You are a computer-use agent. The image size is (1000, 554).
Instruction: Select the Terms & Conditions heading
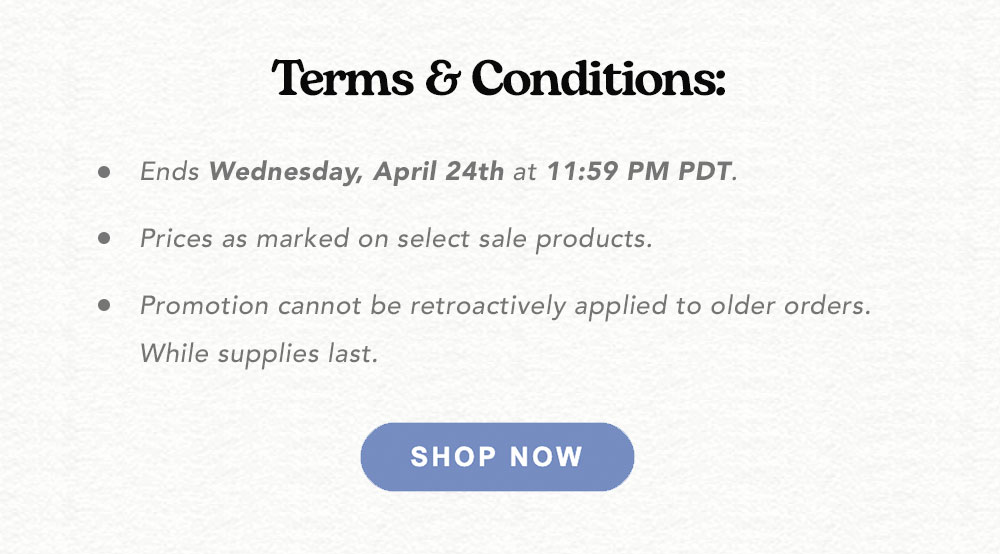pyautogui.click(x=498, y=78)
